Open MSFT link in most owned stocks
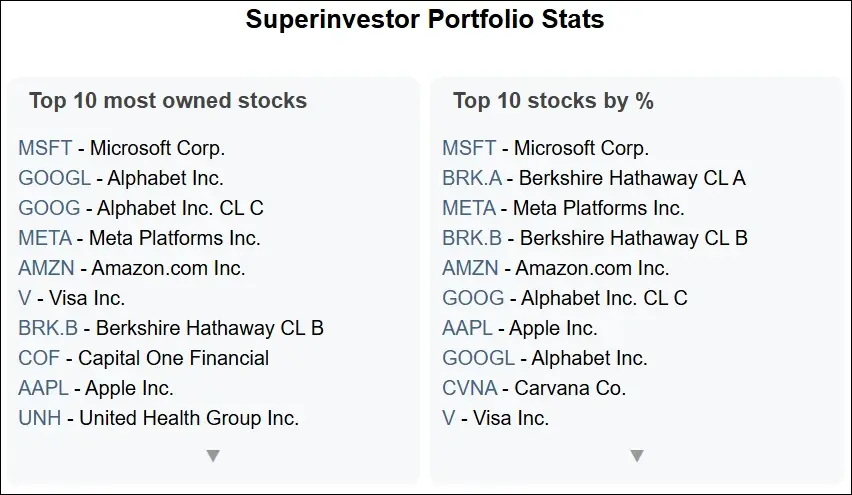 click(x=45, y=148)
